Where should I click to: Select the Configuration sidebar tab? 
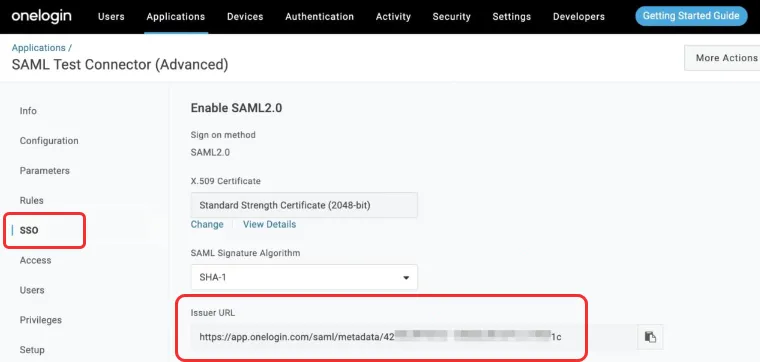point(49,141)
